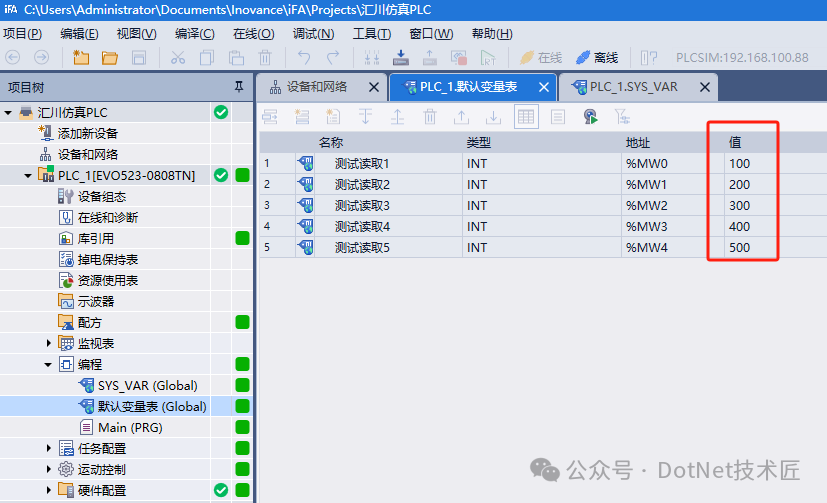Go online with 在线 button
The height and width of the screenshot is (503, 827).
[x=541, y=57]
